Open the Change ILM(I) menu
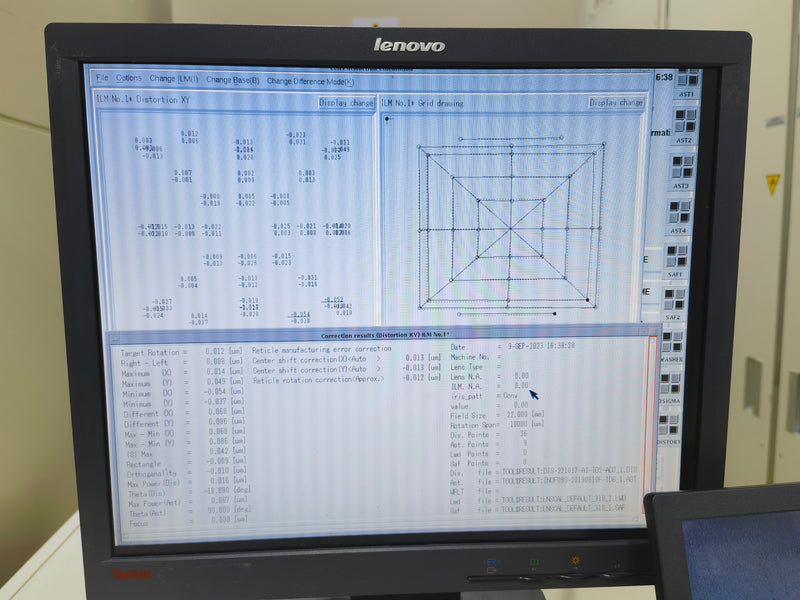Screen dimensions: 800x600 pos(174,79)
